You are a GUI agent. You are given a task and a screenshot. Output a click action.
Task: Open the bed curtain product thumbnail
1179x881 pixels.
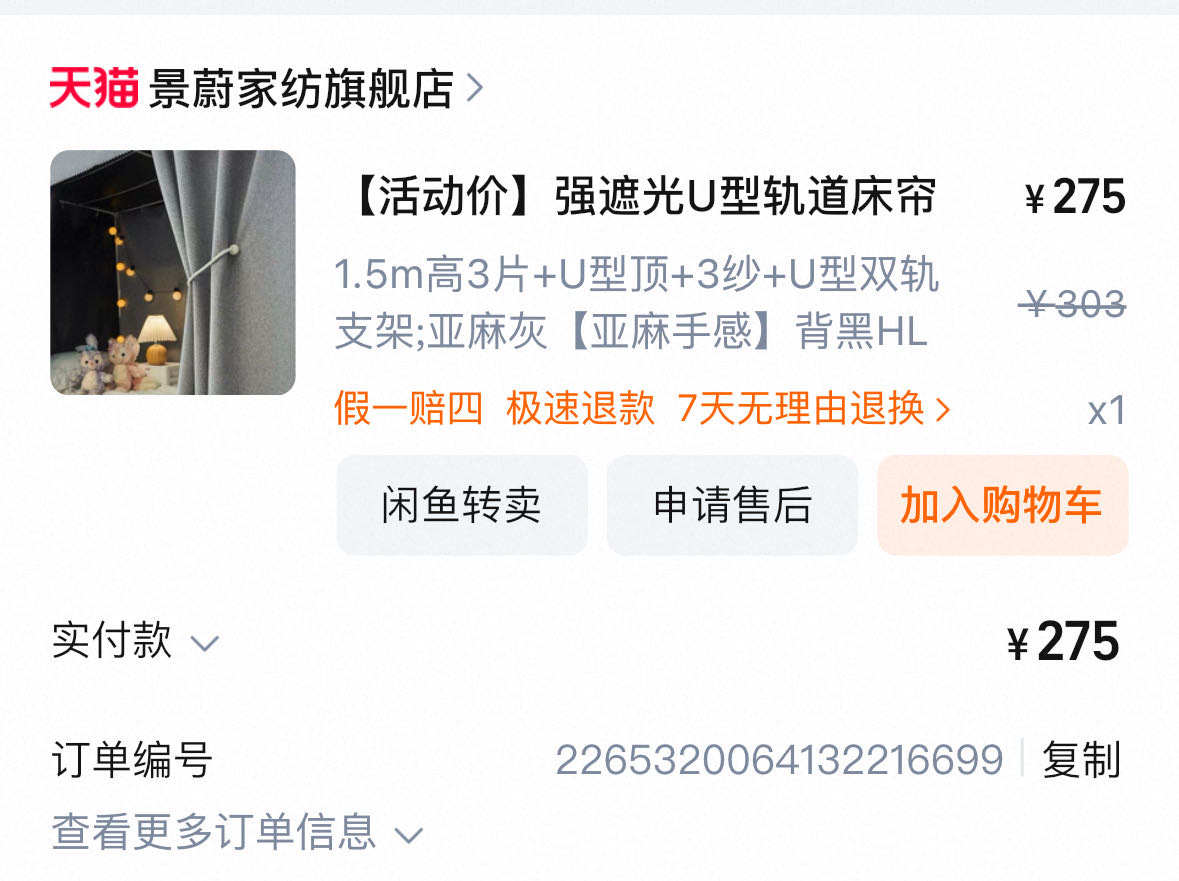point(173,272)
